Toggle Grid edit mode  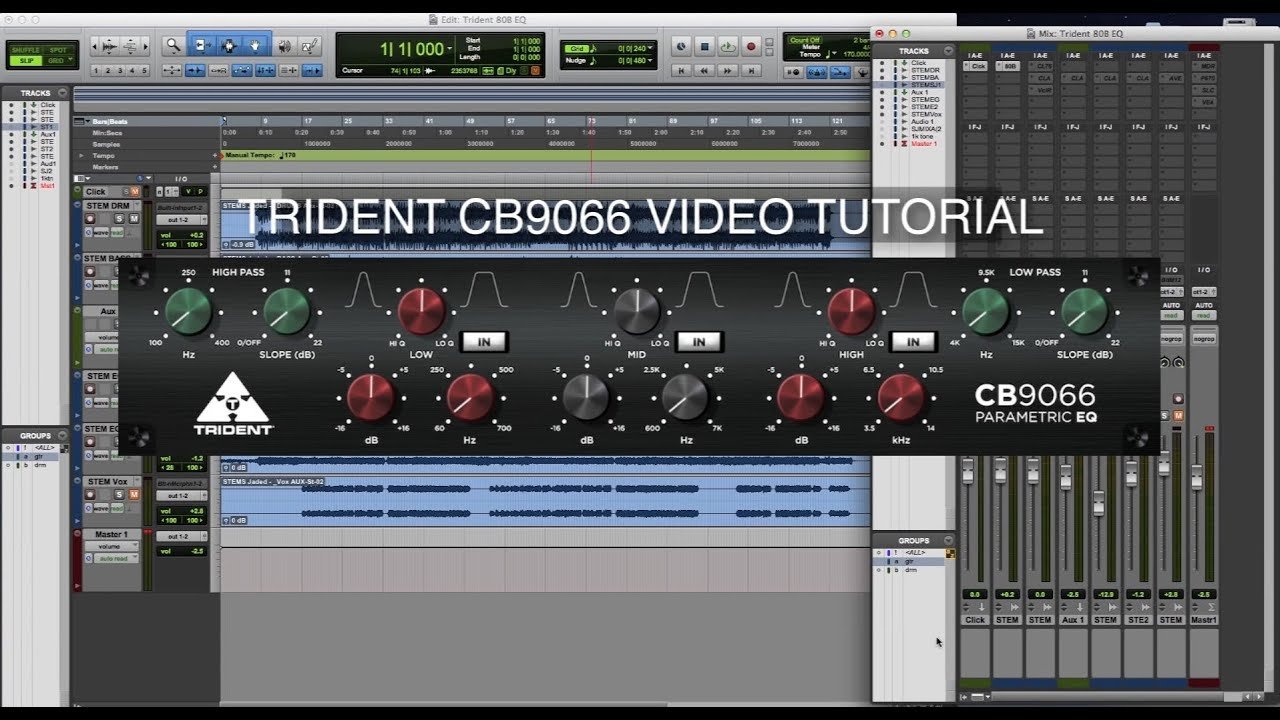(x=56, y=60)
